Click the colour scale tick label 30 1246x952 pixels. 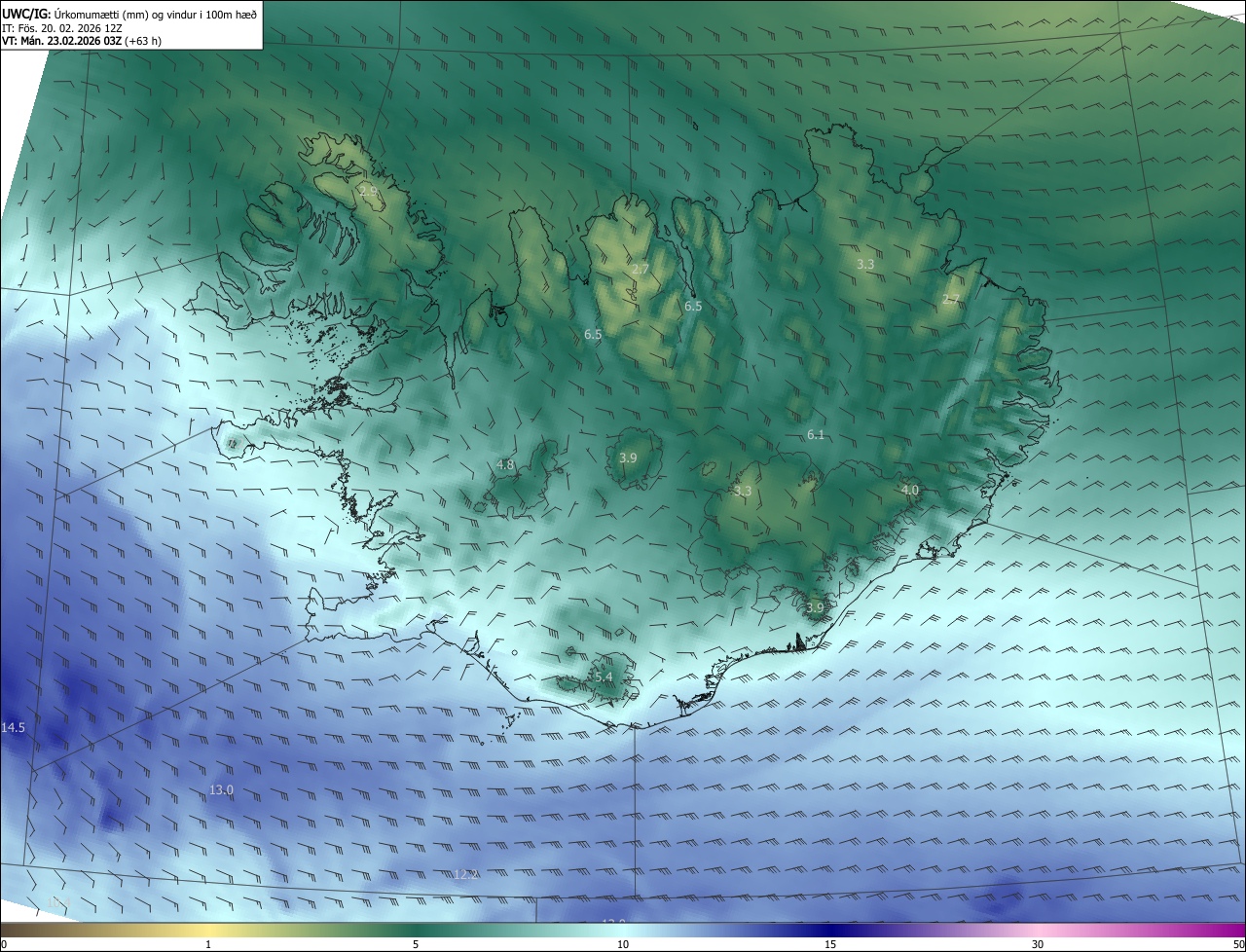pyautogui.click(x=1038, y=944)
